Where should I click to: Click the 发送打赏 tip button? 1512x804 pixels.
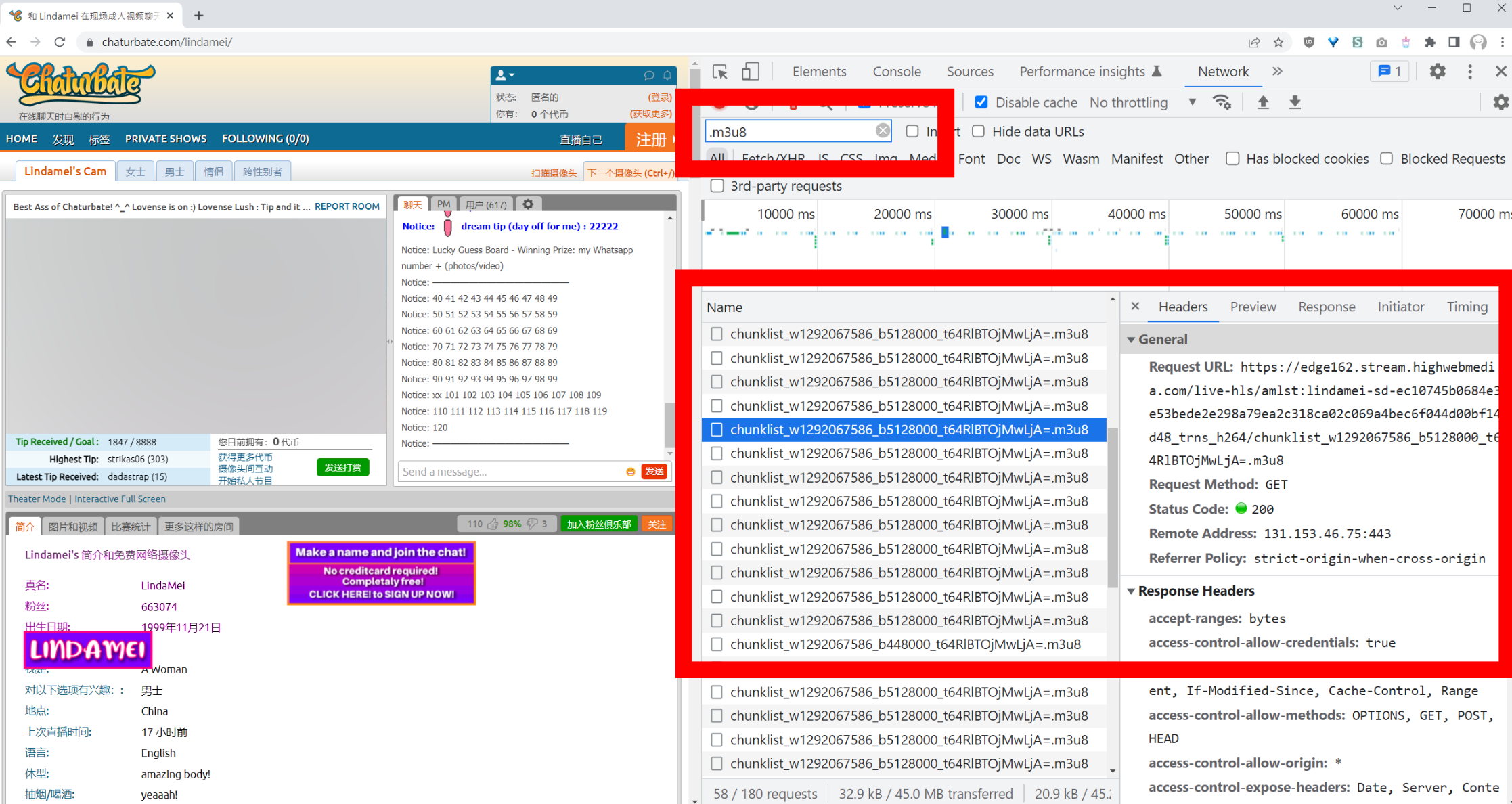tap(342, 467)
